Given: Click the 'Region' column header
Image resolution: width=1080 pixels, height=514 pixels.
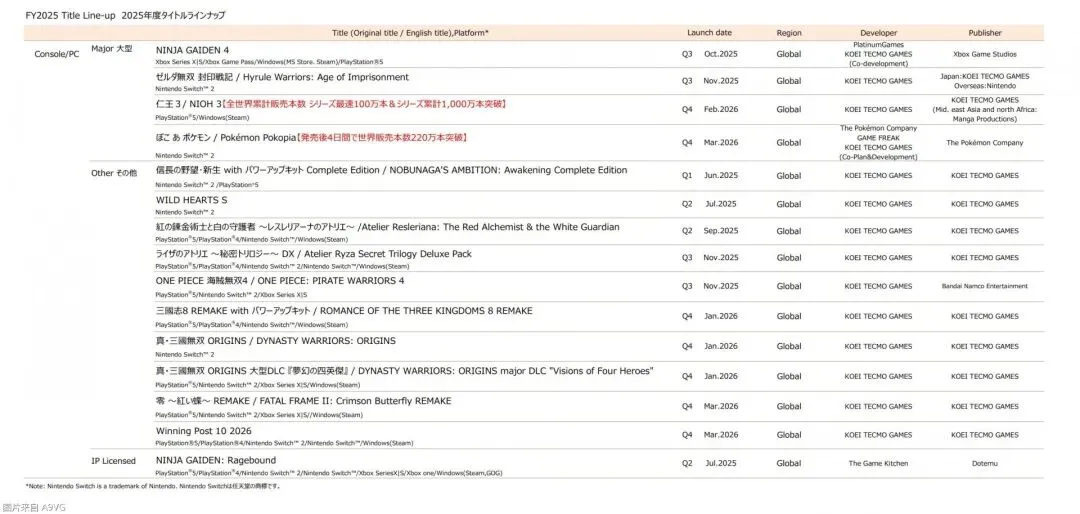Looking at the screenshot, I should (789, 32).
